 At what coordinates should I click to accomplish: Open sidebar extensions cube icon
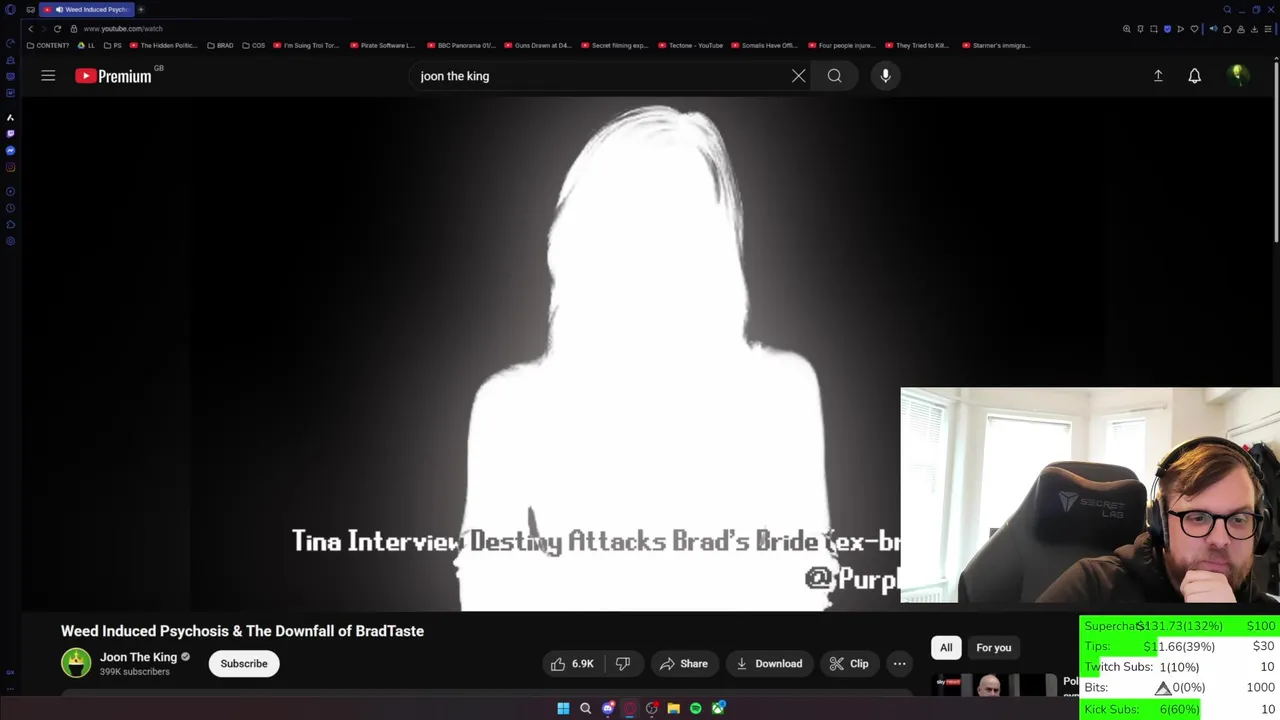click(10, 224)
